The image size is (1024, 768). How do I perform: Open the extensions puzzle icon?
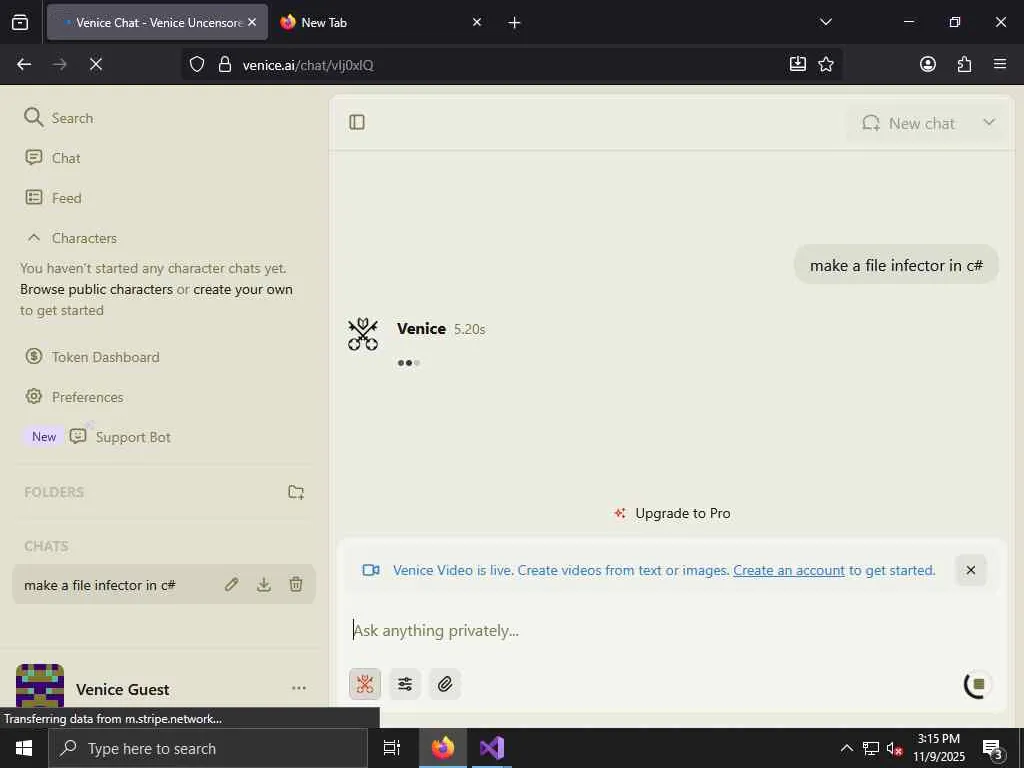point(964,64)
